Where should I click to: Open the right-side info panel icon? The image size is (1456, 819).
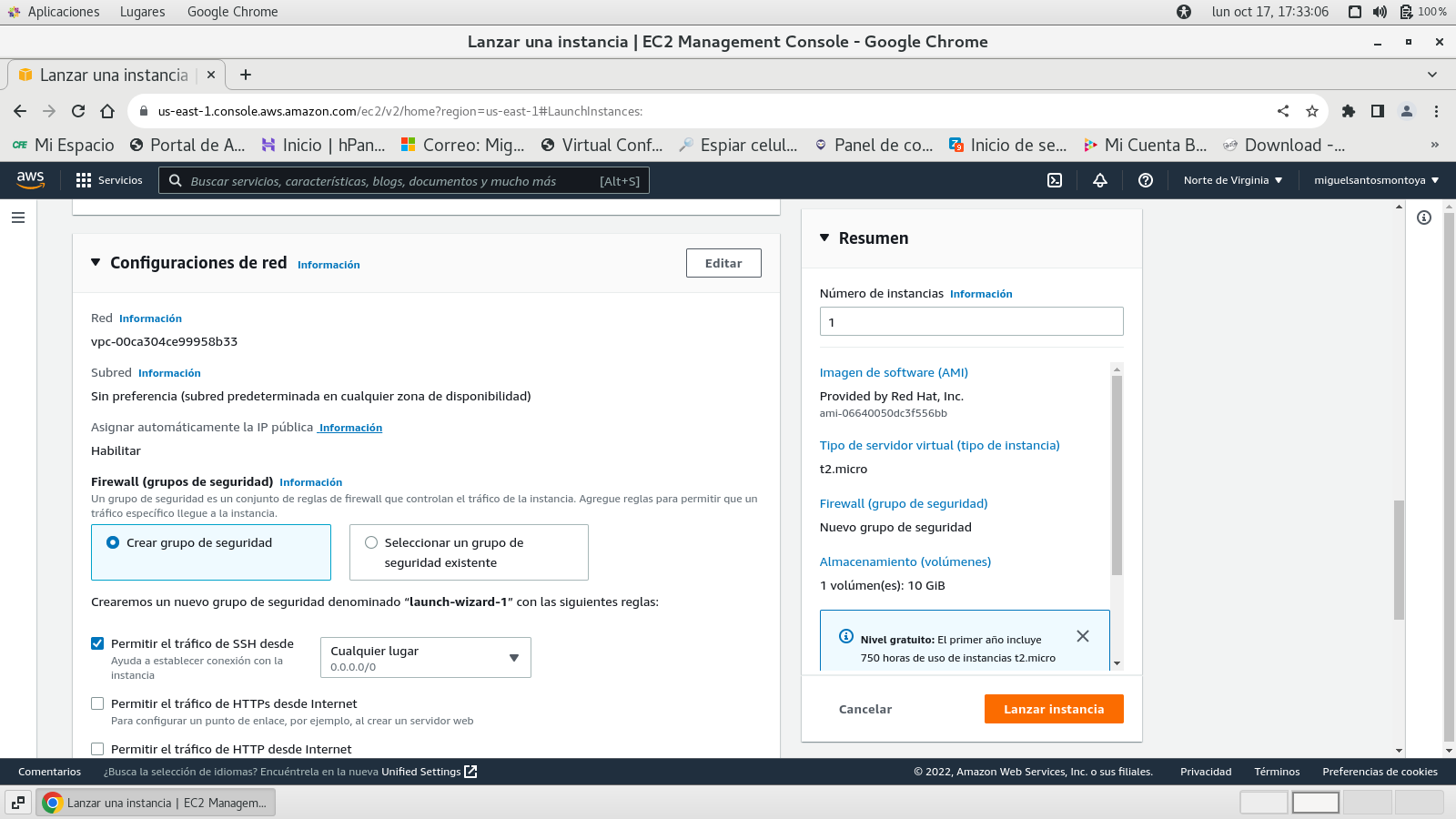(x=1424, y=217)
